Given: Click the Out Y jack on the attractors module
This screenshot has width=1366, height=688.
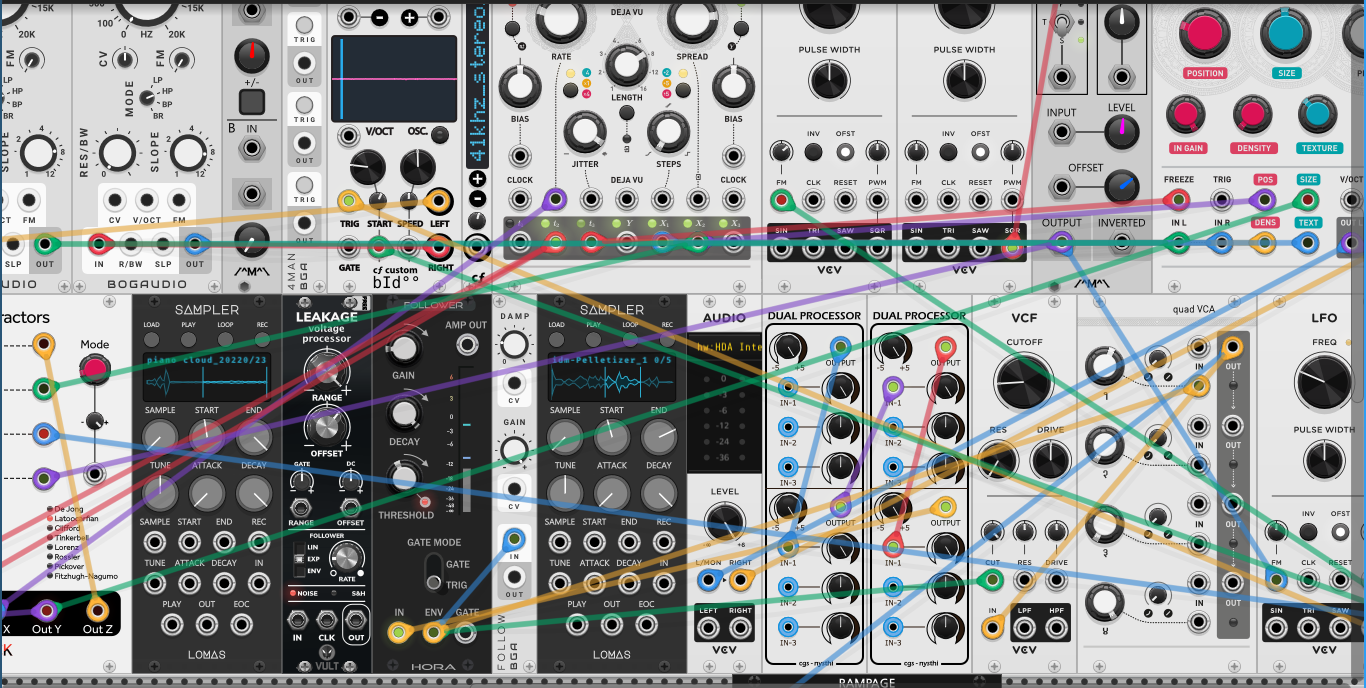Looking at the screenshot, I should (46, 609).
